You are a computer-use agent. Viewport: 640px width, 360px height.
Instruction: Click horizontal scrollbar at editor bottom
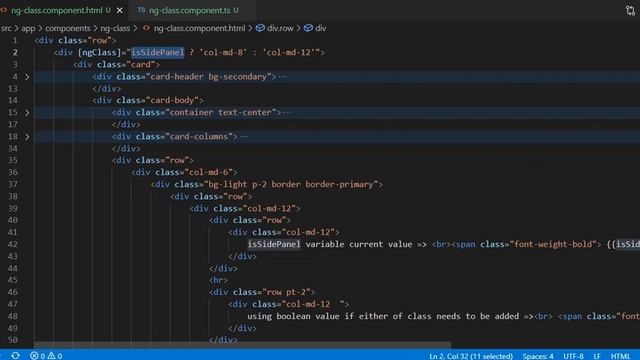242,345
